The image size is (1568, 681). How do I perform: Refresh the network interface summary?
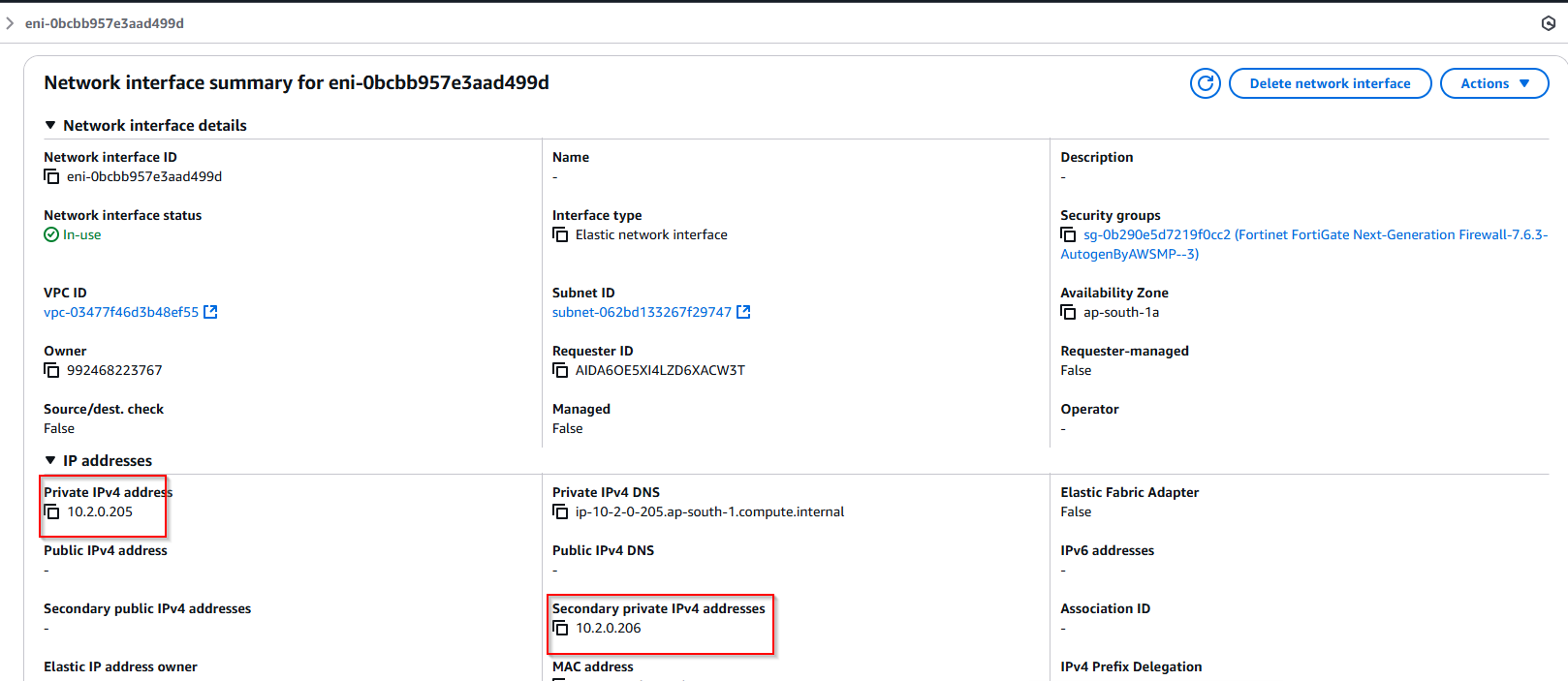1206,83
